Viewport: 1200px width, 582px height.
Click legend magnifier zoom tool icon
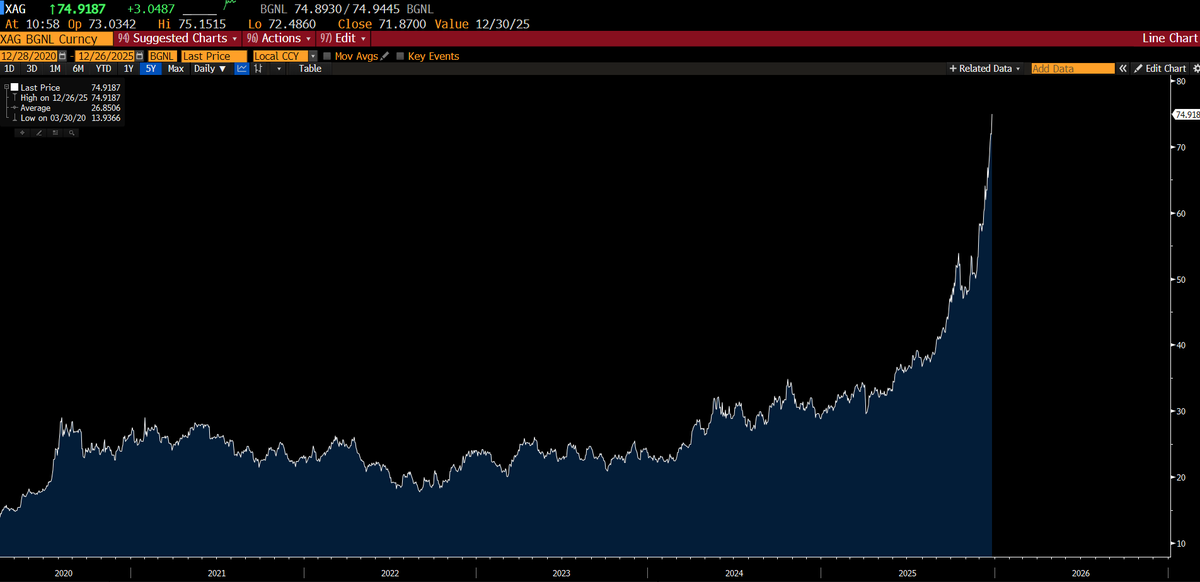(71, 133)
